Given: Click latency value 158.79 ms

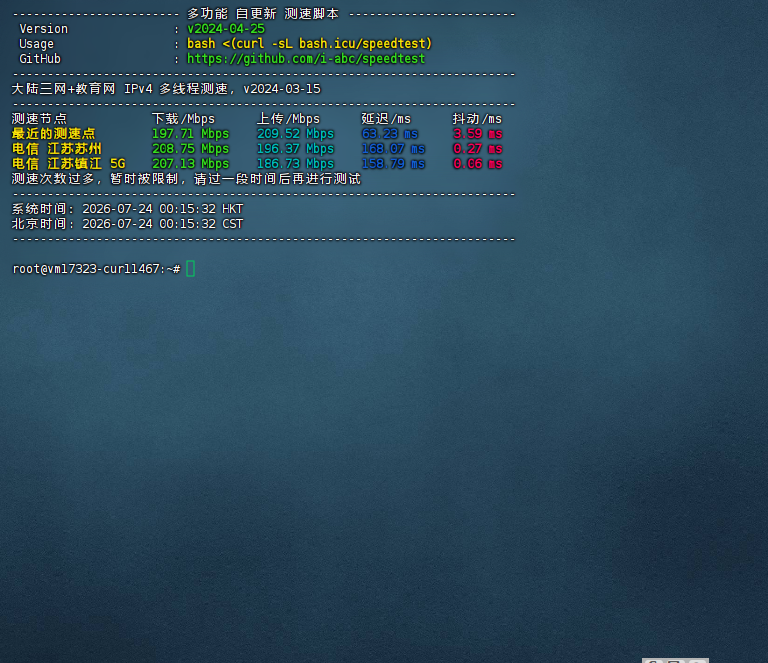Looking at the screenshot, I should 393,164.
